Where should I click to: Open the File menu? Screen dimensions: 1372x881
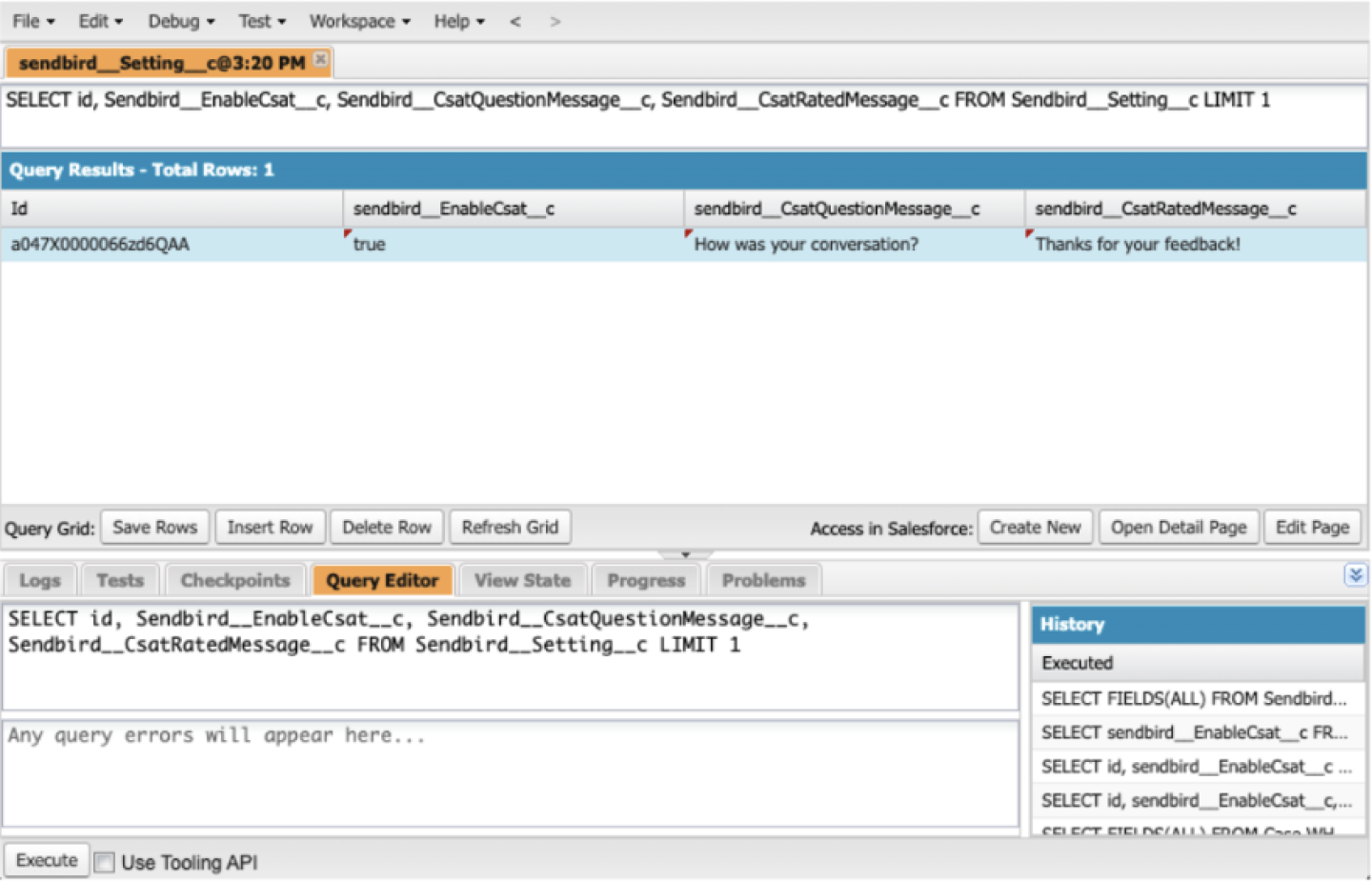click(33, 21)
